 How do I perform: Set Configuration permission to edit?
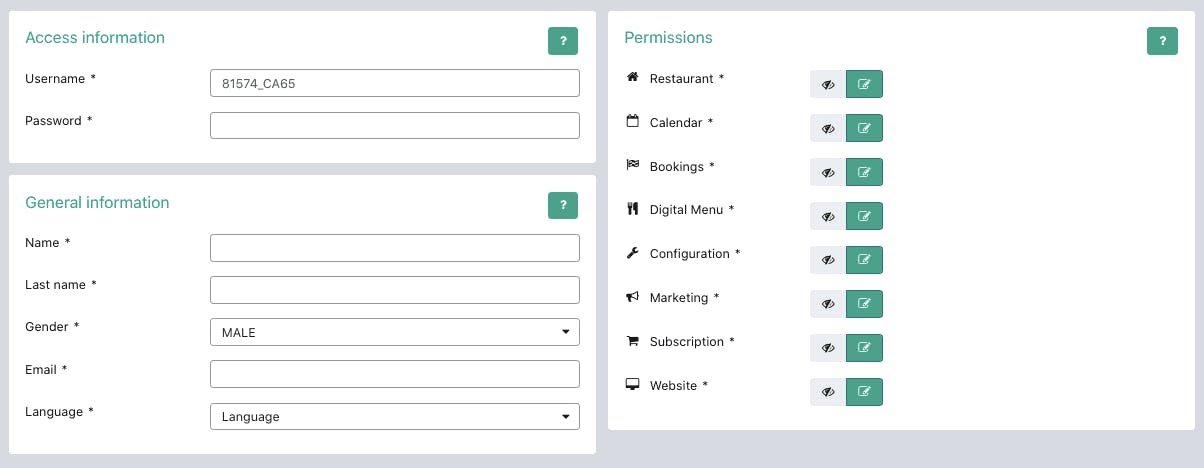[x=864, y=260]
